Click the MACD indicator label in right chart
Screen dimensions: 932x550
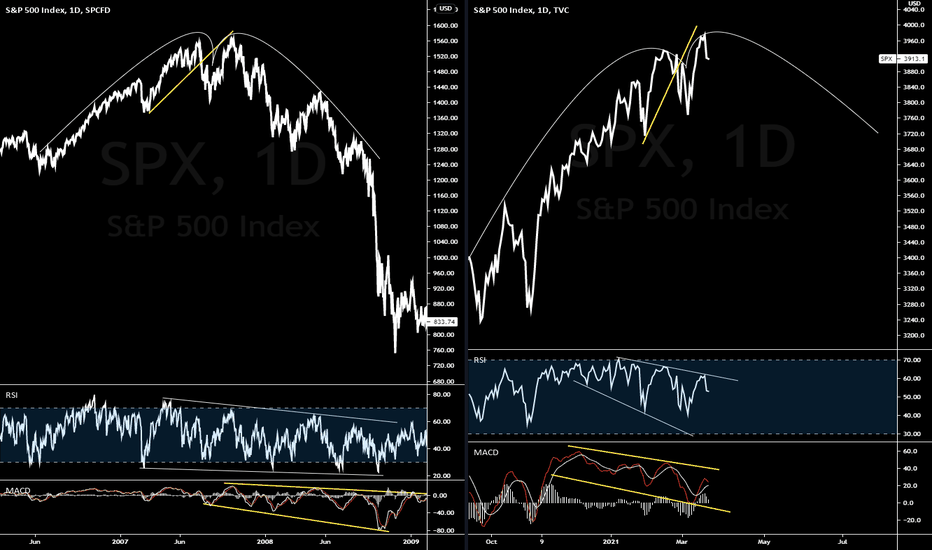click(x=486, y=452)
